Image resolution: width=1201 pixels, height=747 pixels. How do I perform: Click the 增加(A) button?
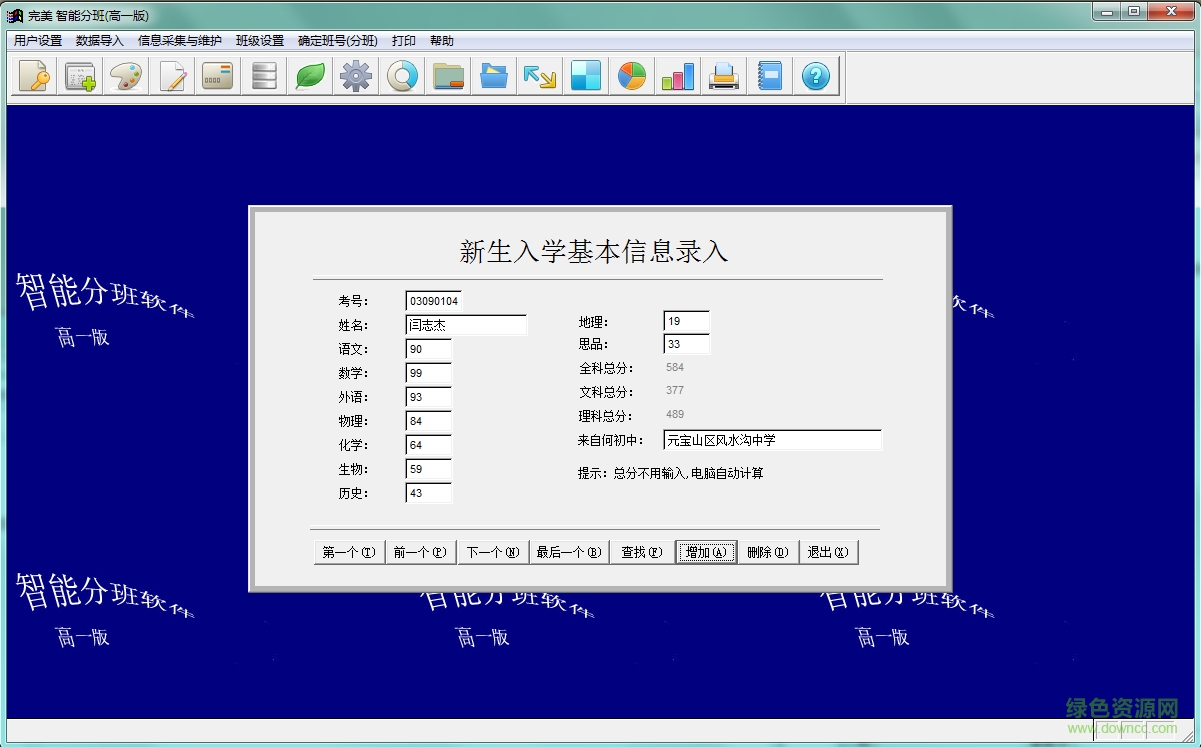point(706,551)
